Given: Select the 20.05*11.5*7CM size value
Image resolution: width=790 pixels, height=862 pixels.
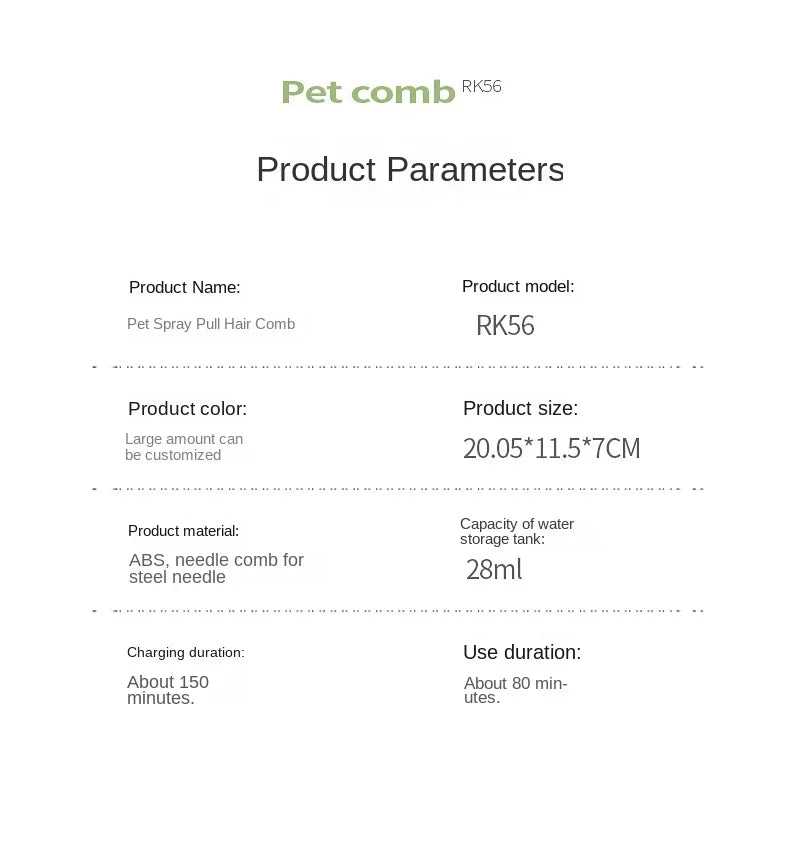Looking at the screenshot, I should 551,448.
